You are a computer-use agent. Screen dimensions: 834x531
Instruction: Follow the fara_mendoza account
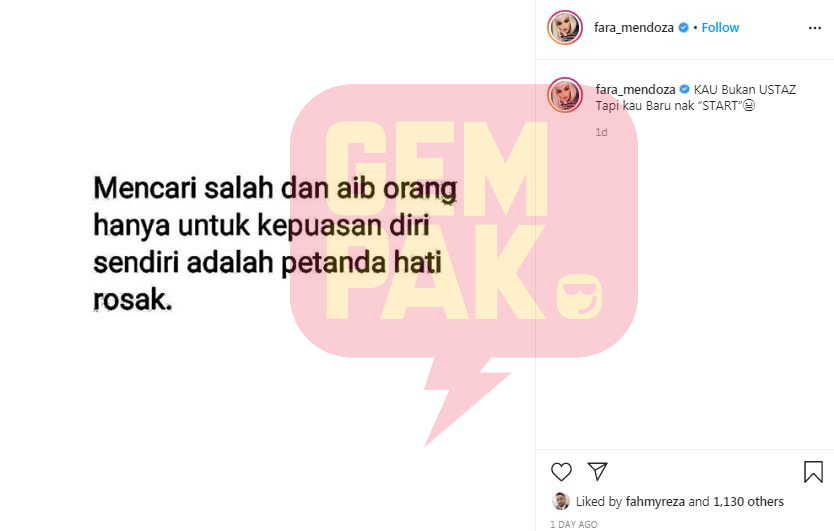(x=720, y=28)
